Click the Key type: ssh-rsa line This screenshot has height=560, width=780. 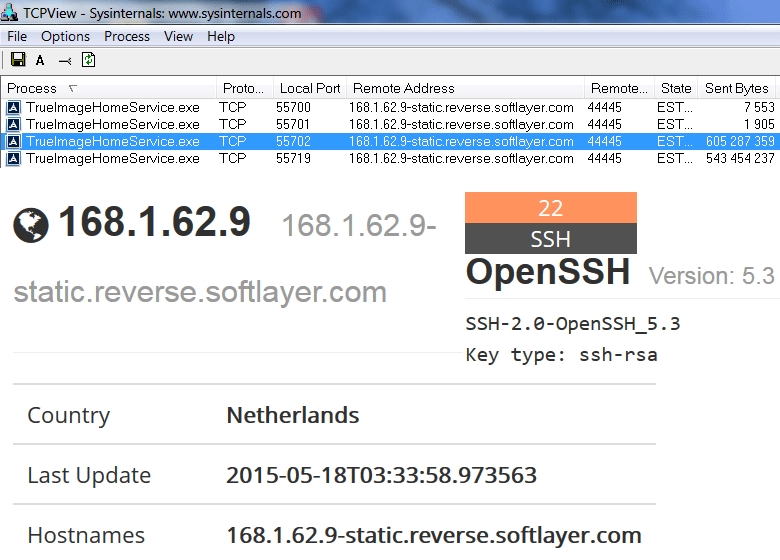point(561,355)
